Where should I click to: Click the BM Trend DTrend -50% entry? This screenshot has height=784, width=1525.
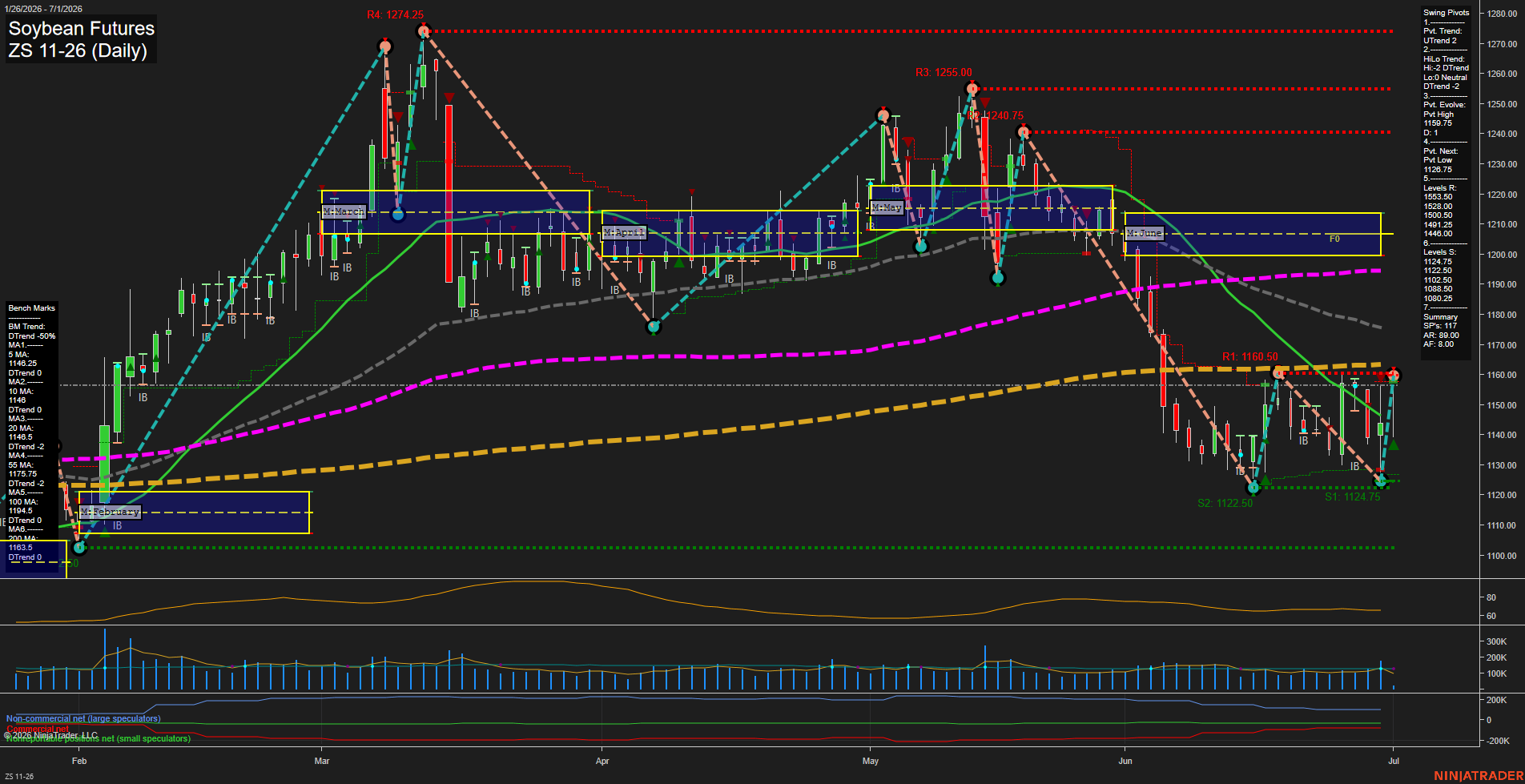pyautogui.click(x=32, y=332)
